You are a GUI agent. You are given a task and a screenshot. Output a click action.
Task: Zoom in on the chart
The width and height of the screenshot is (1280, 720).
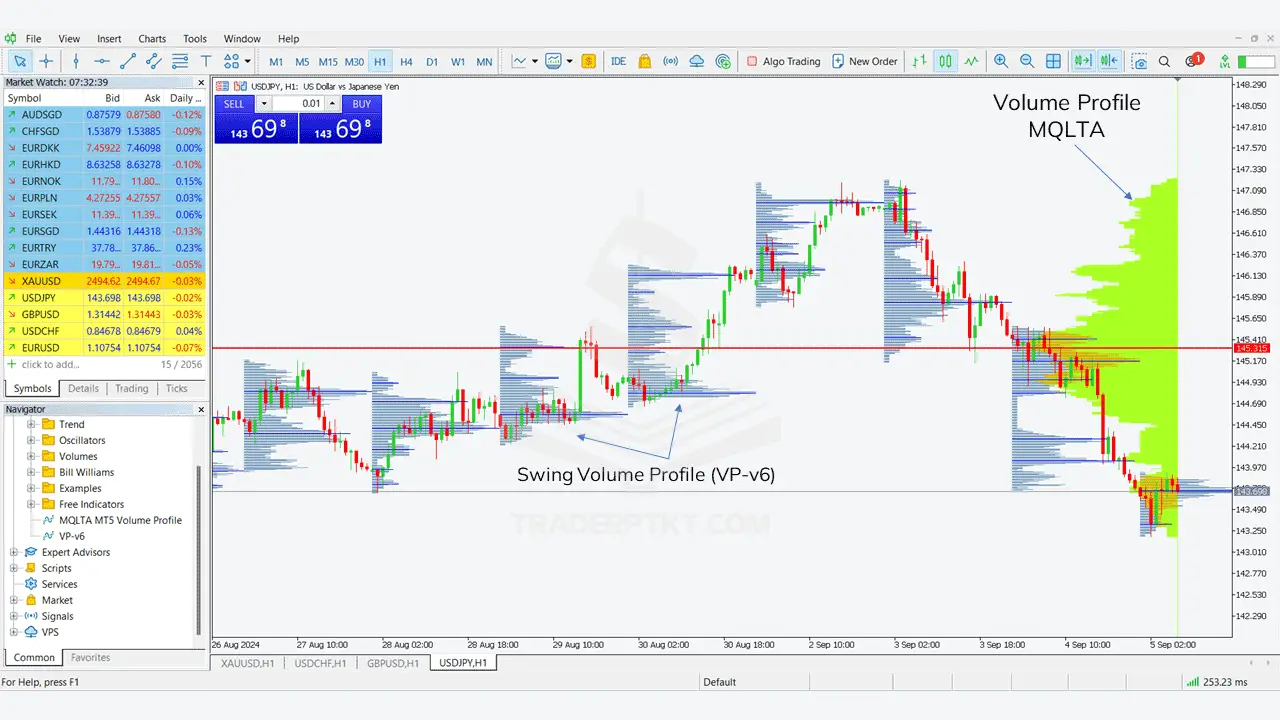[x=1001, y=61]
